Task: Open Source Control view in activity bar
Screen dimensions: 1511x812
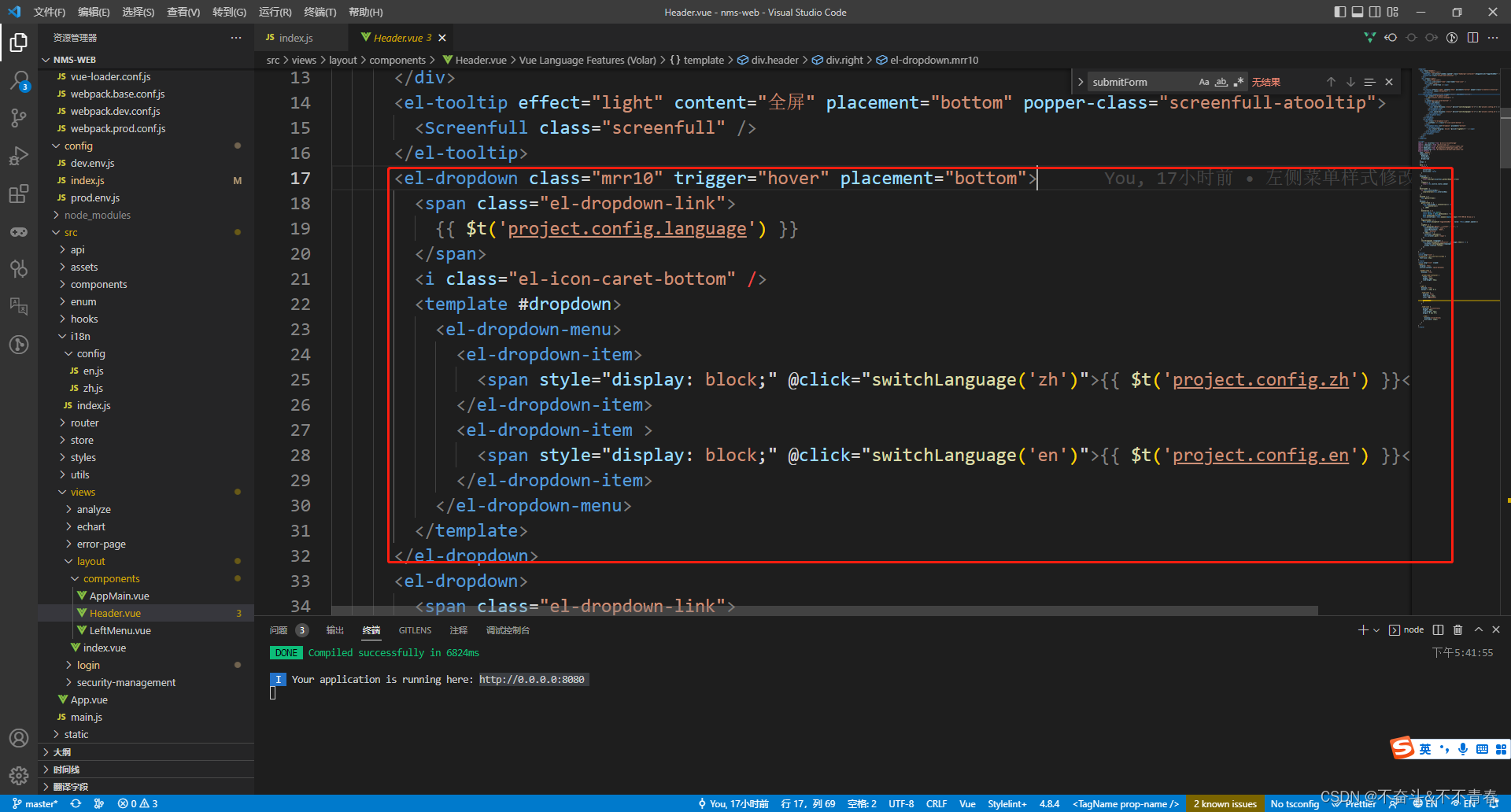Action: coord(19,118)
